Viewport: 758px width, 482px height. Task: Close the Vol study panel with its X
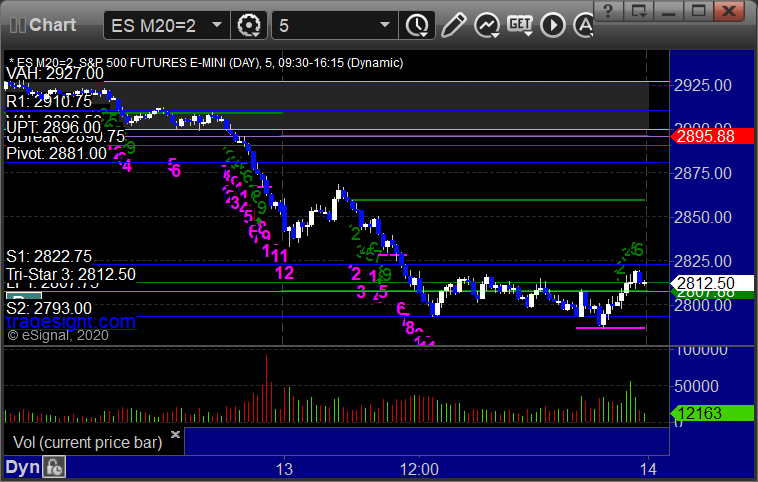pos(175,434)
